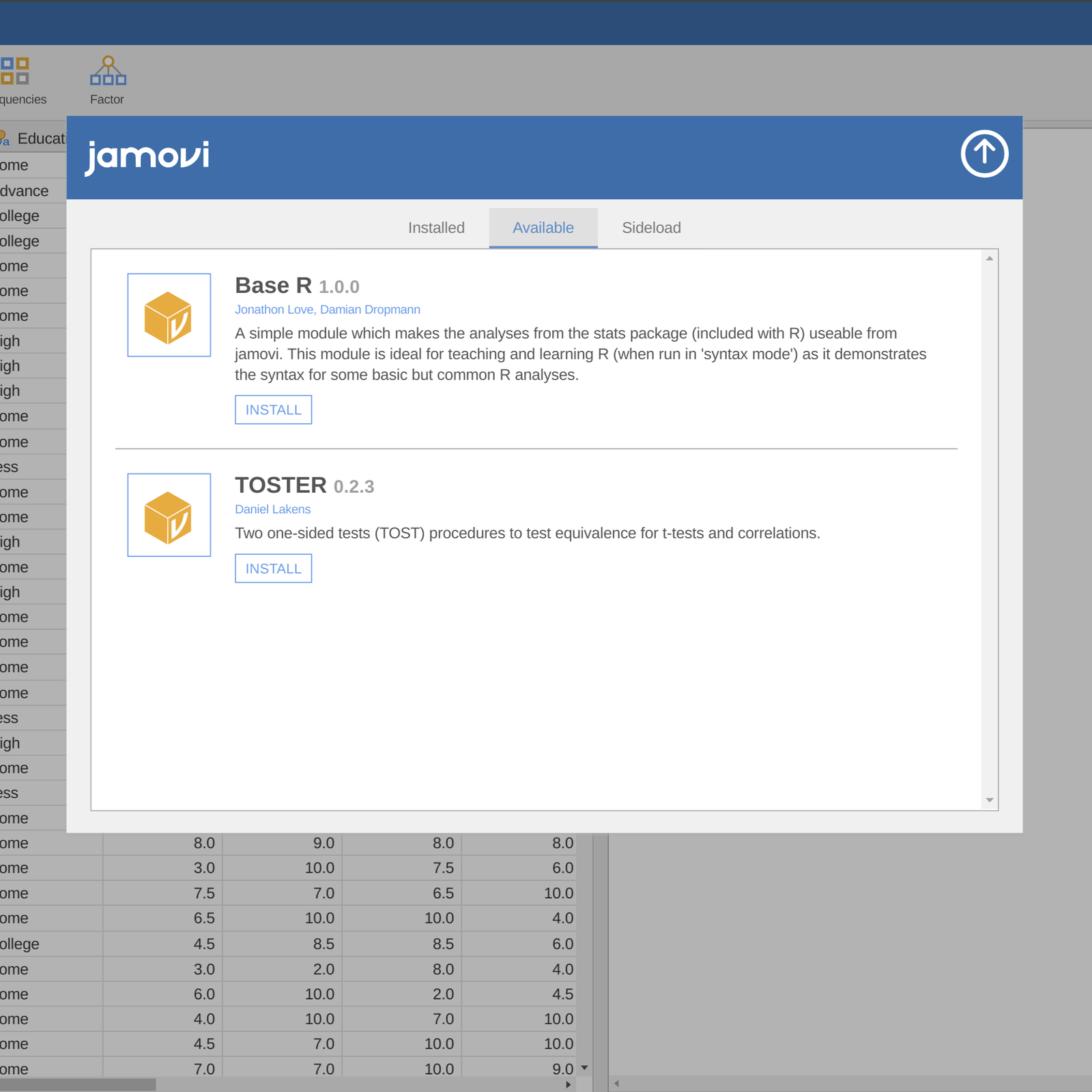Viewport: 1092px width, 1092px height.
Task: Click cell value 7.5 in the row starting with 3.0, 10.0
Action: (402, 868)
